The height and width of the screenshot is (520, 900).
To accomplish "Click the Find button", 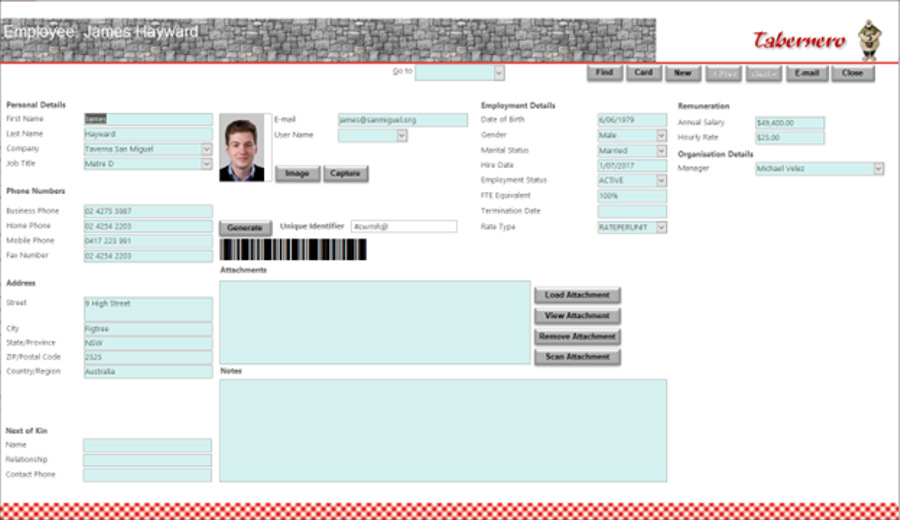I will pyautogui.click(x=604, y=73).
